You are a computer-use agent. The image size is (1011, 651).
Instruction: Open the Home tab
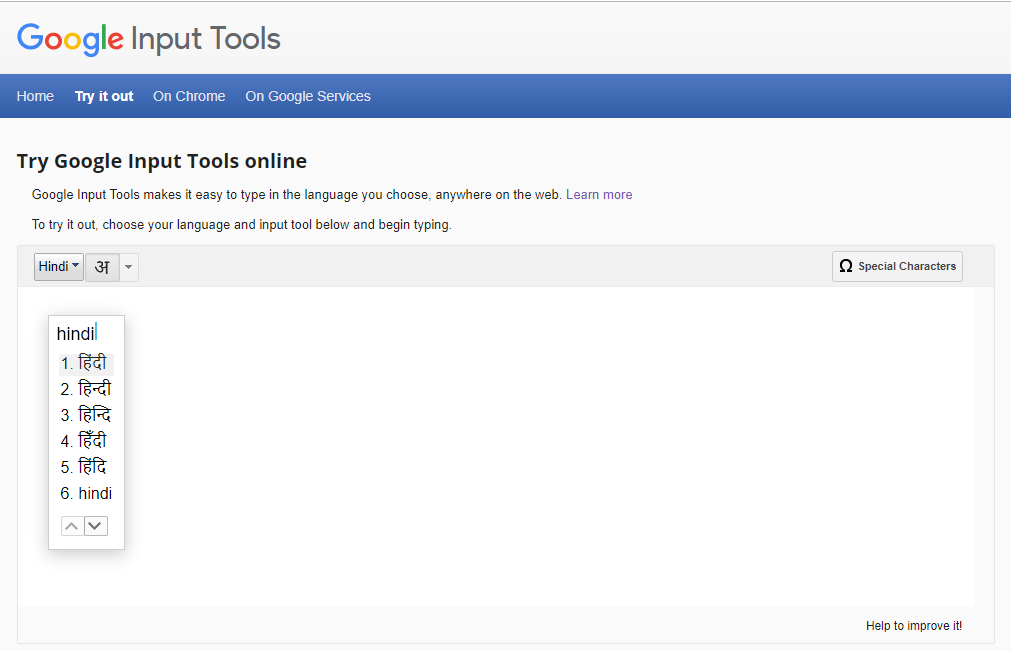pyautogui.click(x=35, y=96)
